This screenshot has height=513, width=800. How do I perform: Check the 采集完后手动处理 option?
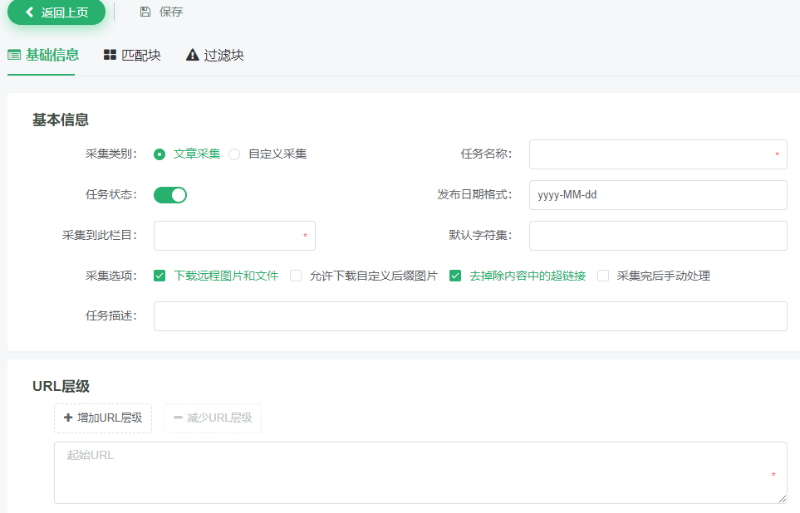[603, 276]
